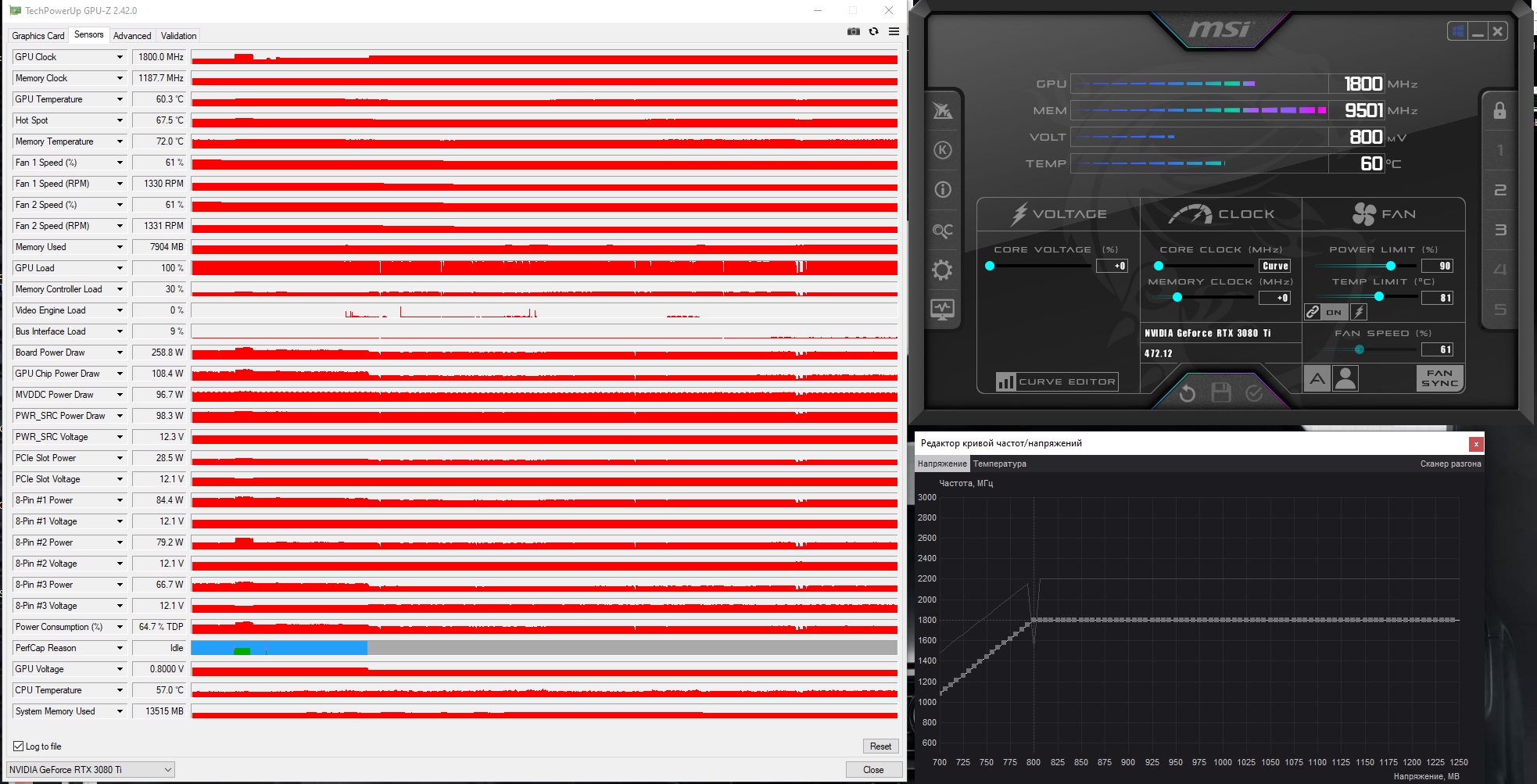Launch the OC Scanner in Afterburner
The height and width of the screenshot is (784, 1537).
(x=943, y=231)
